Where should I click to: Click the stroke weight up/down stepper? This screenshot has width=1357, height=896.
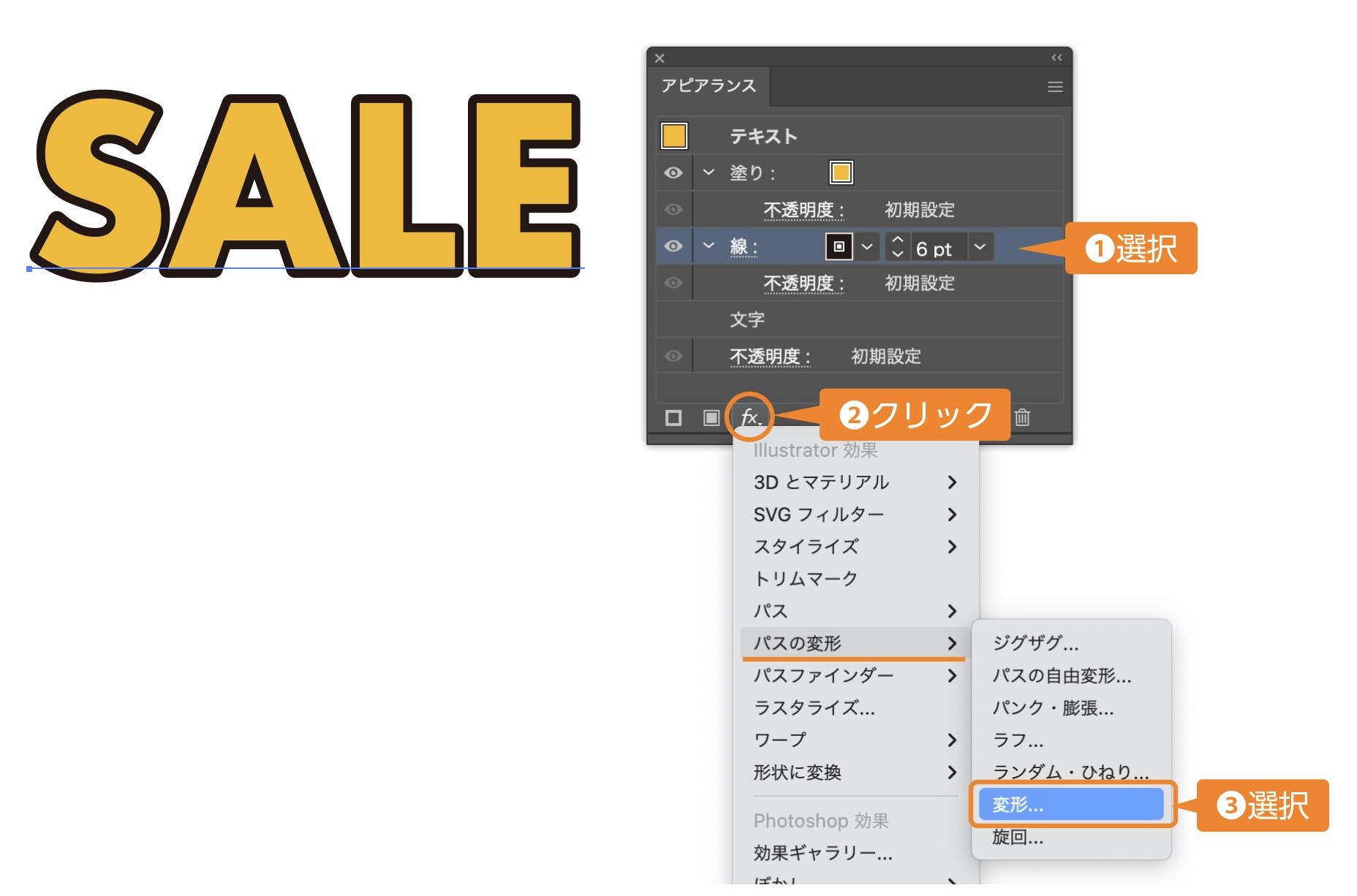[x=898, y=247]
